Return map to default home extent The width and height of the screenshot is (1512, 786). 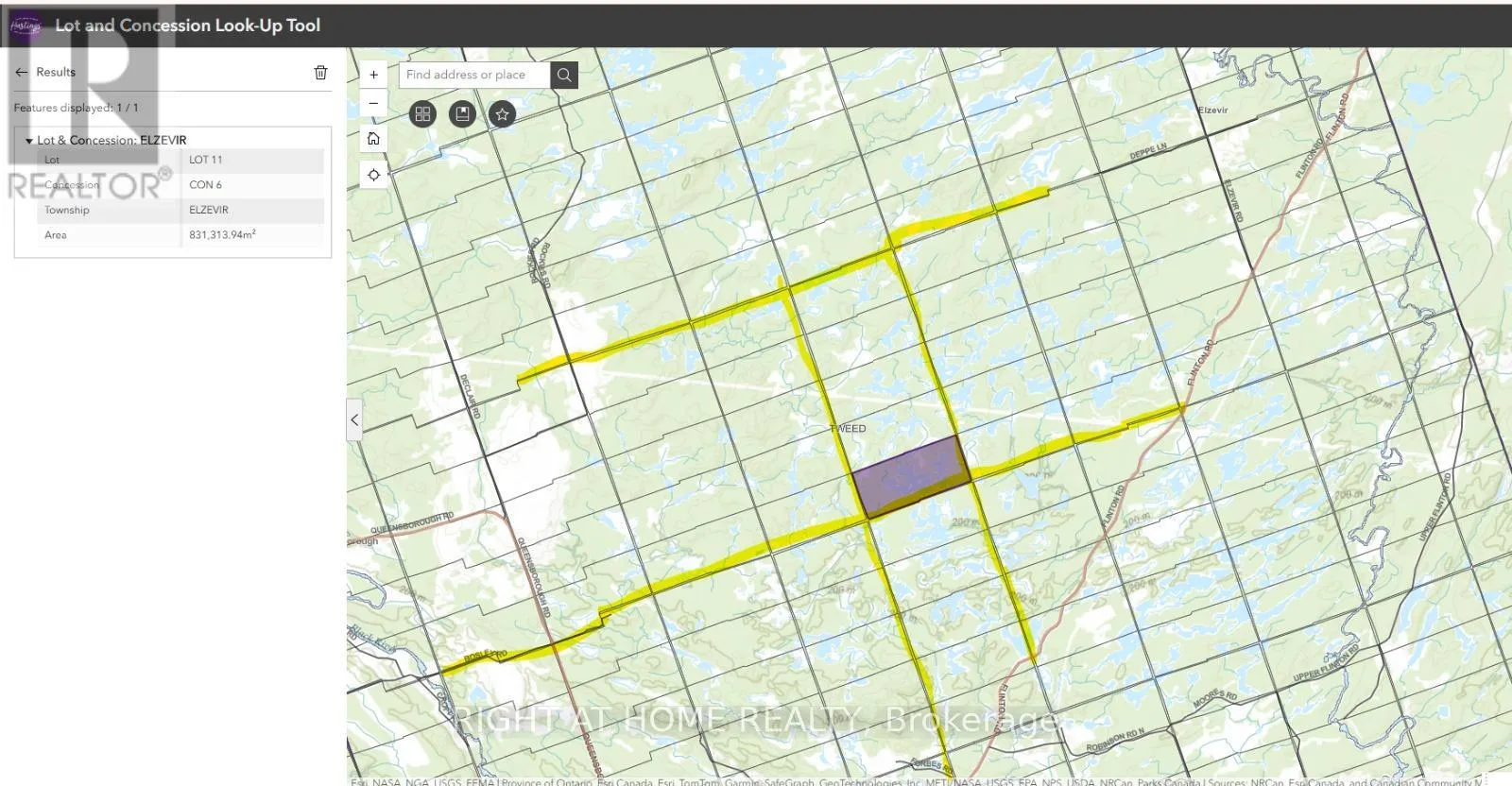tap(373, 139)
